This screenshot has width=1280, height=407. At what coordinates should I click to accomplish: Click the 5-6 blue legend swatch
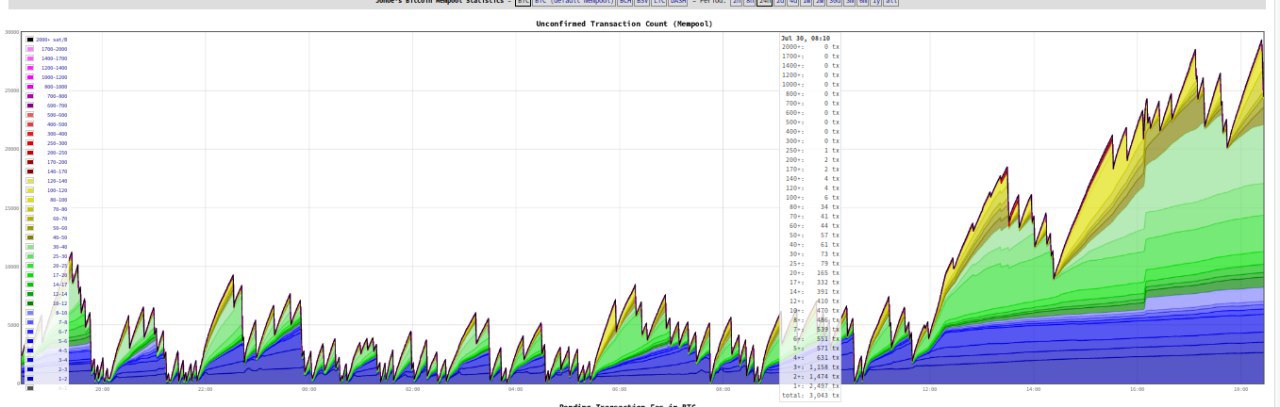pos(30,341)
